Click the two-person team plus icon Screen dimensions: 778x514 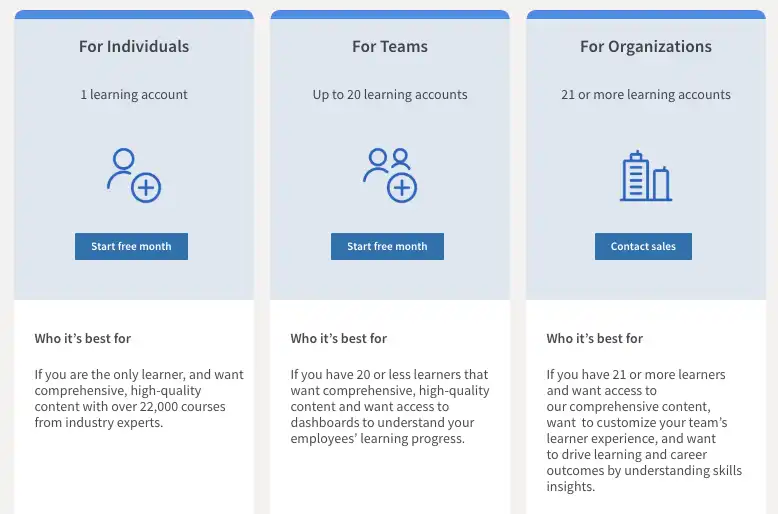point(389,175)
